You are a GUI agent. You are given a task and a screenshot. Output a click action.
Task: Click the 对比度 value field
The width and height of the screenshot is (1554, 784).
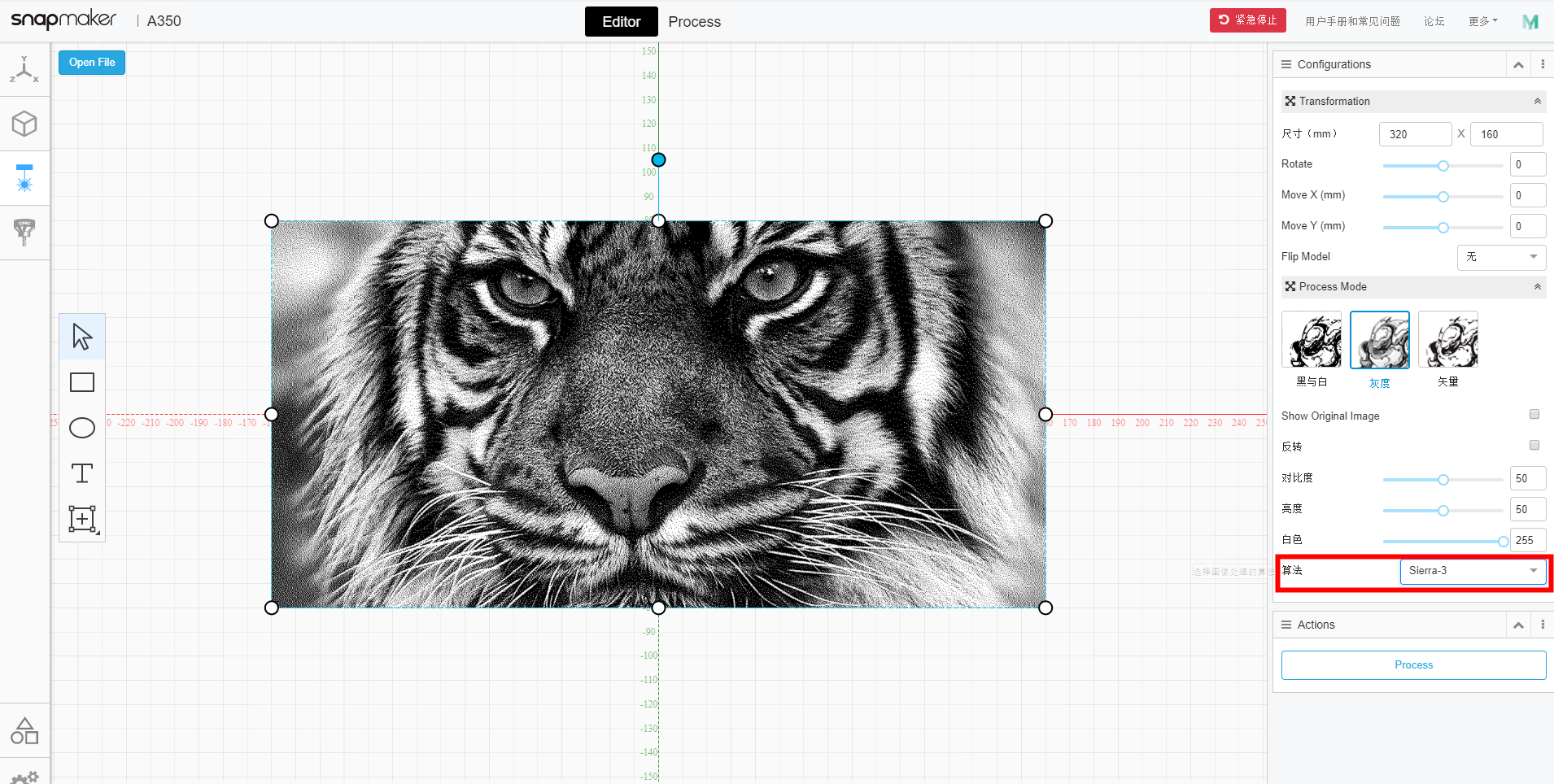pyautogui.click(x=1528, y=478)
